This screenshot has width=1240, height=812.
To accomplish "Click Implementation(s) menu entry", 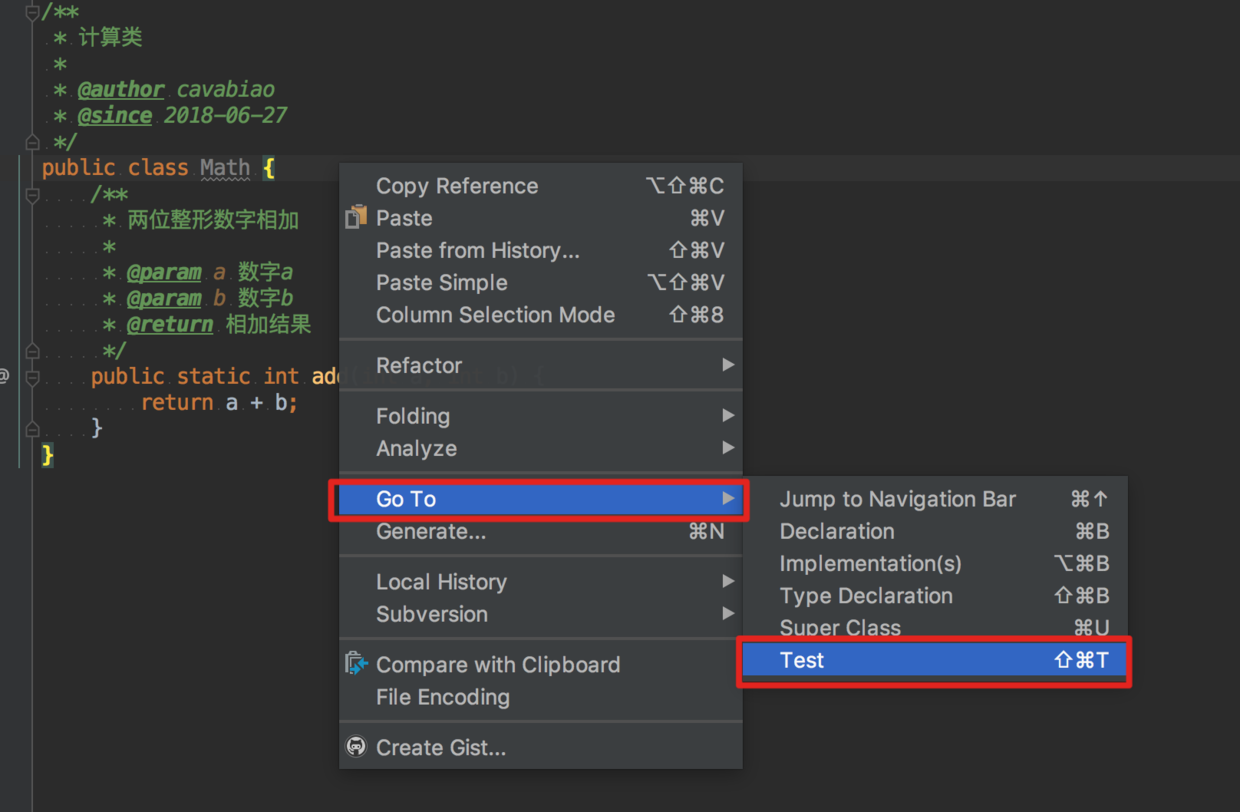I will (x=870, y=563).
